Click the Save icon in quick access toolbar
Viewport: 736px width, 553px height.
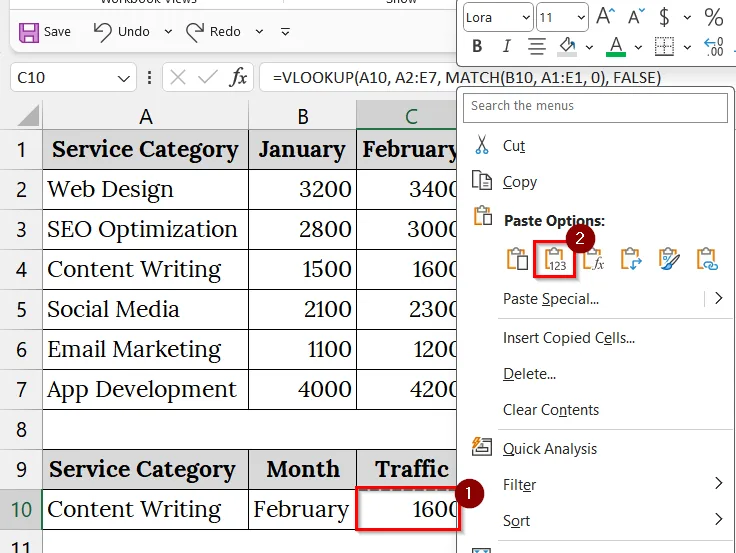pyautogui.click(x=29, y=32)
